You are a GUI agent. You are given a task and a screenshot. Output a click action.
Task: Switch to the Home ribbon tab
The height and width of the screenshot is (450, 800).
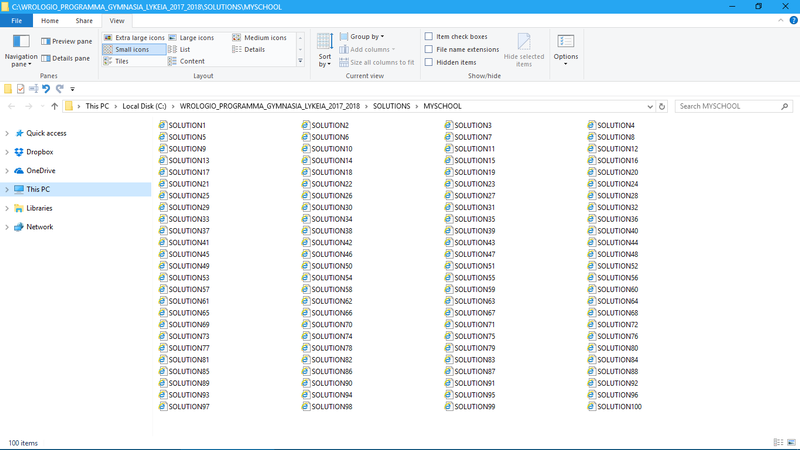tap(49, 20)
